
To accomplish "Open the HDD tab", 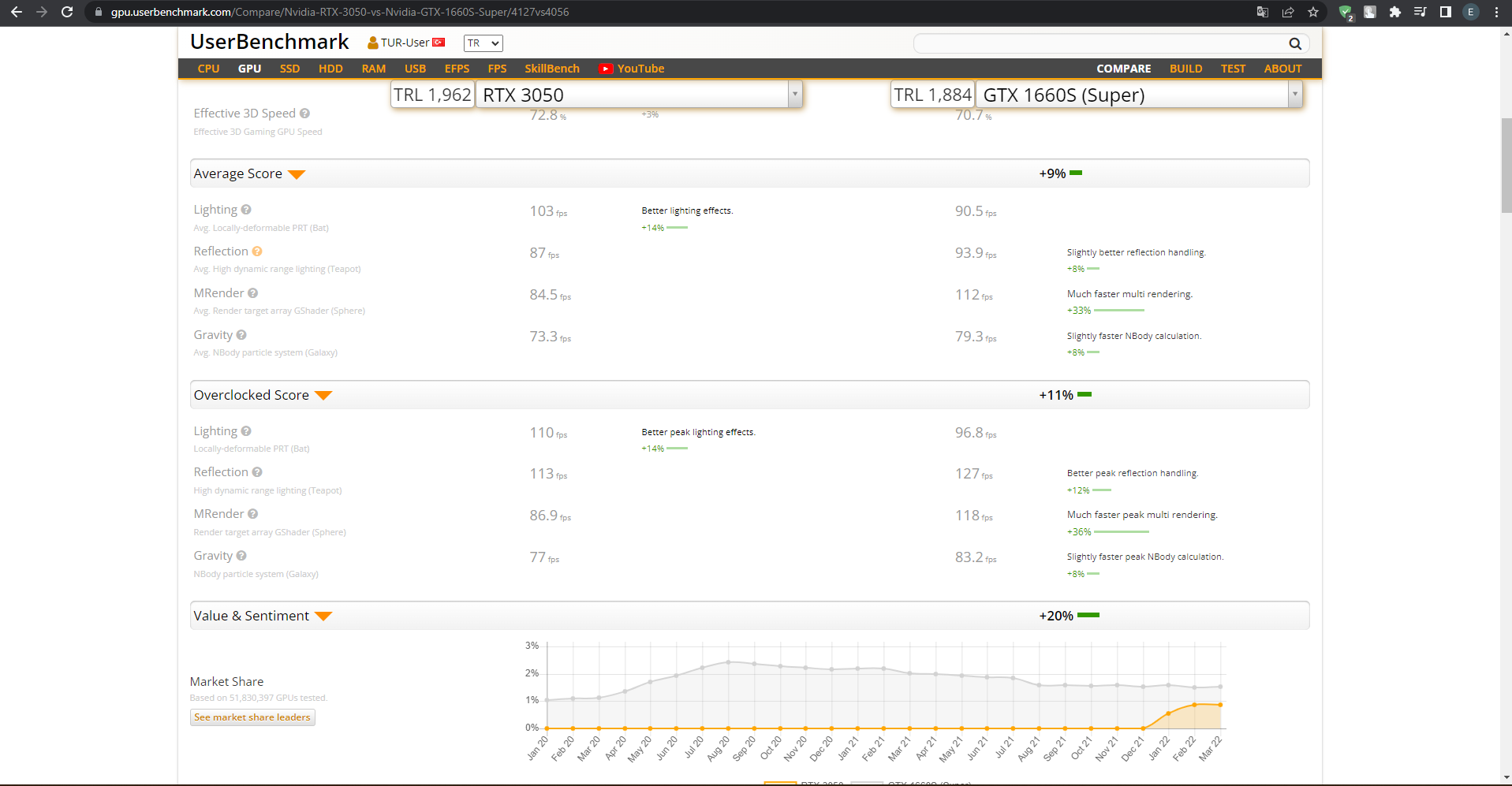I will (x=330, y=69).
